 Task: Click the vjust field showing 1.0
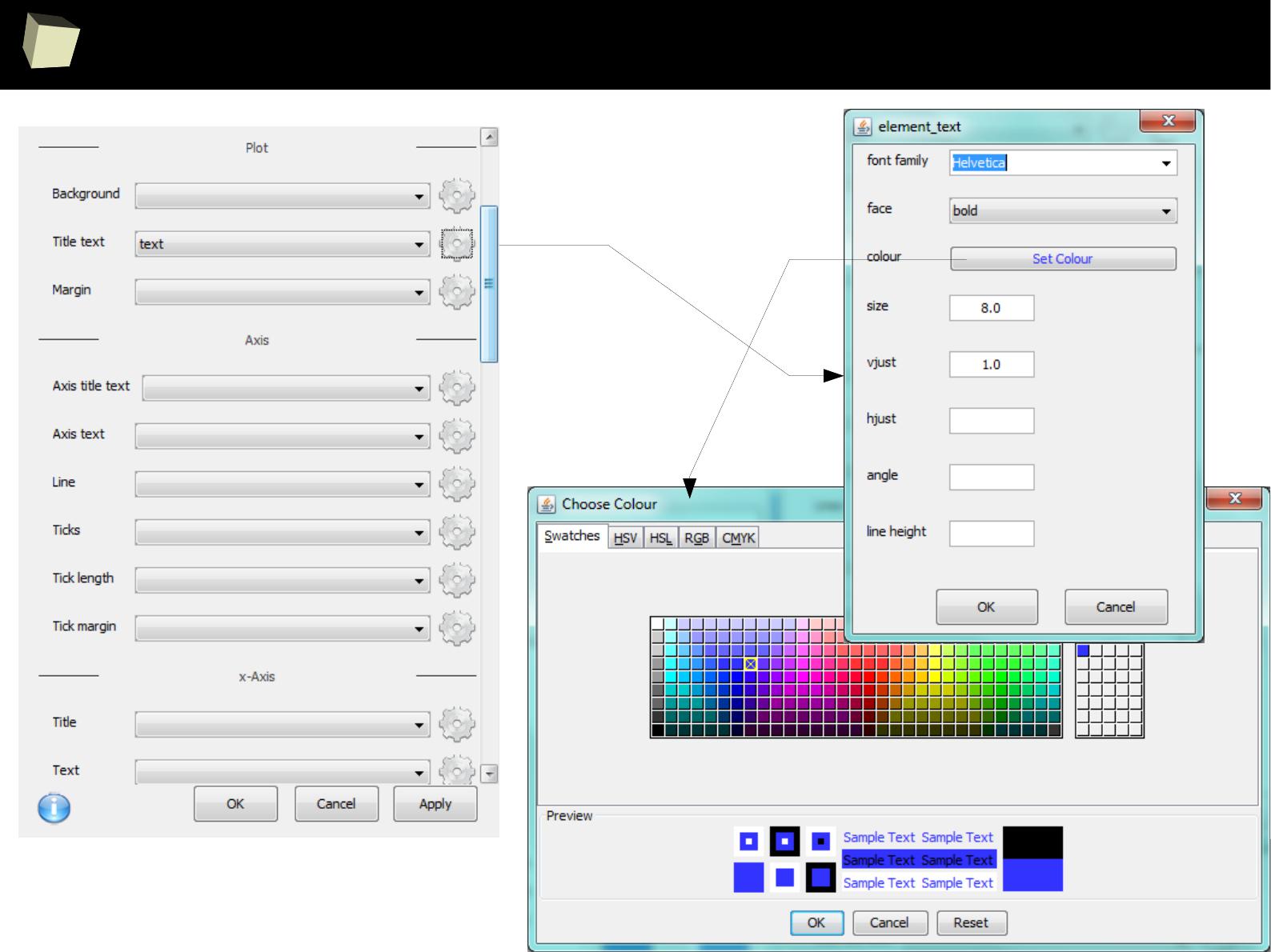coord(992,365)
